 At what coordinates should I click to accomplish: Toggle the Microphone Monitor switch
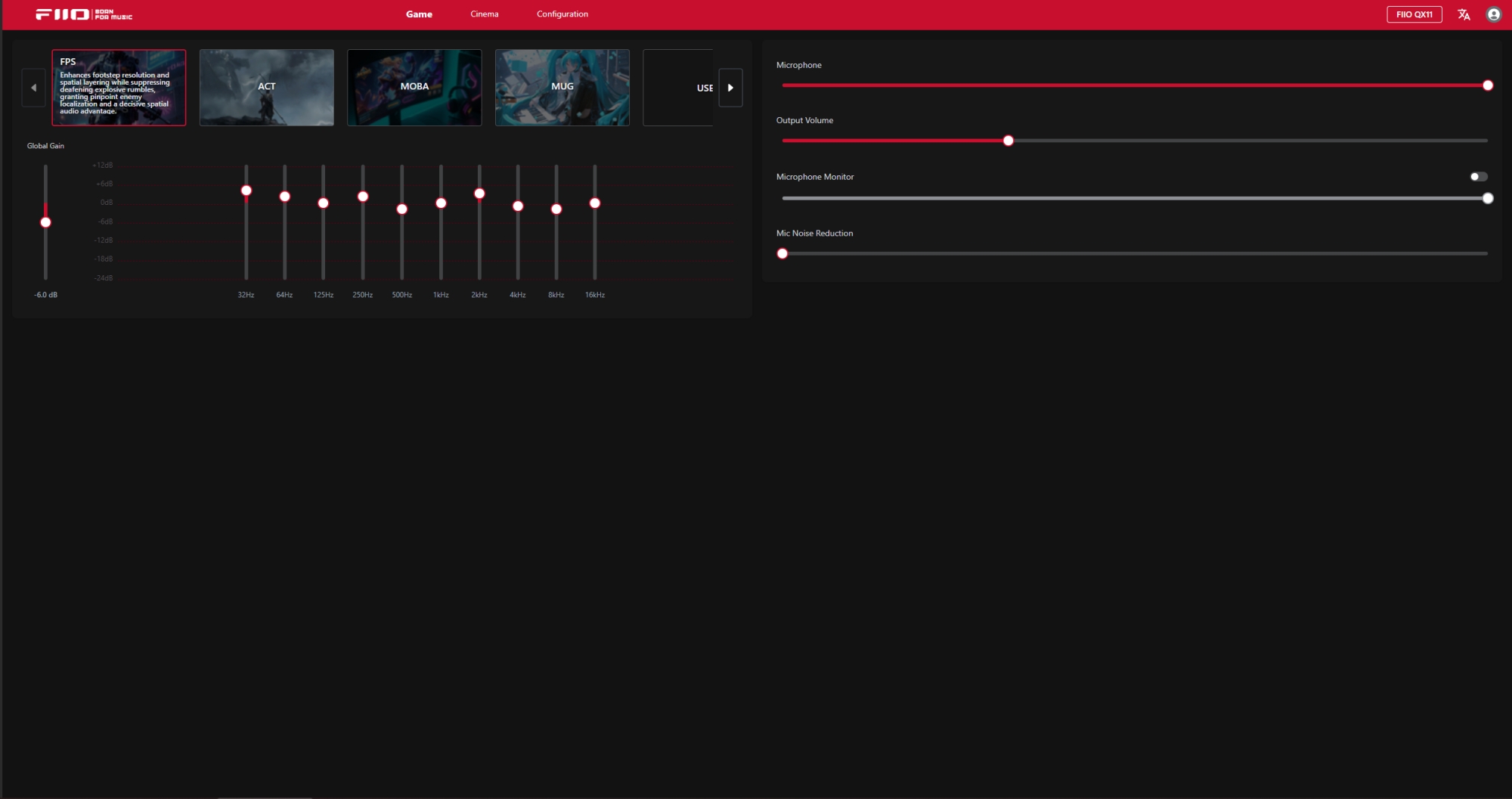point(1478,177)
